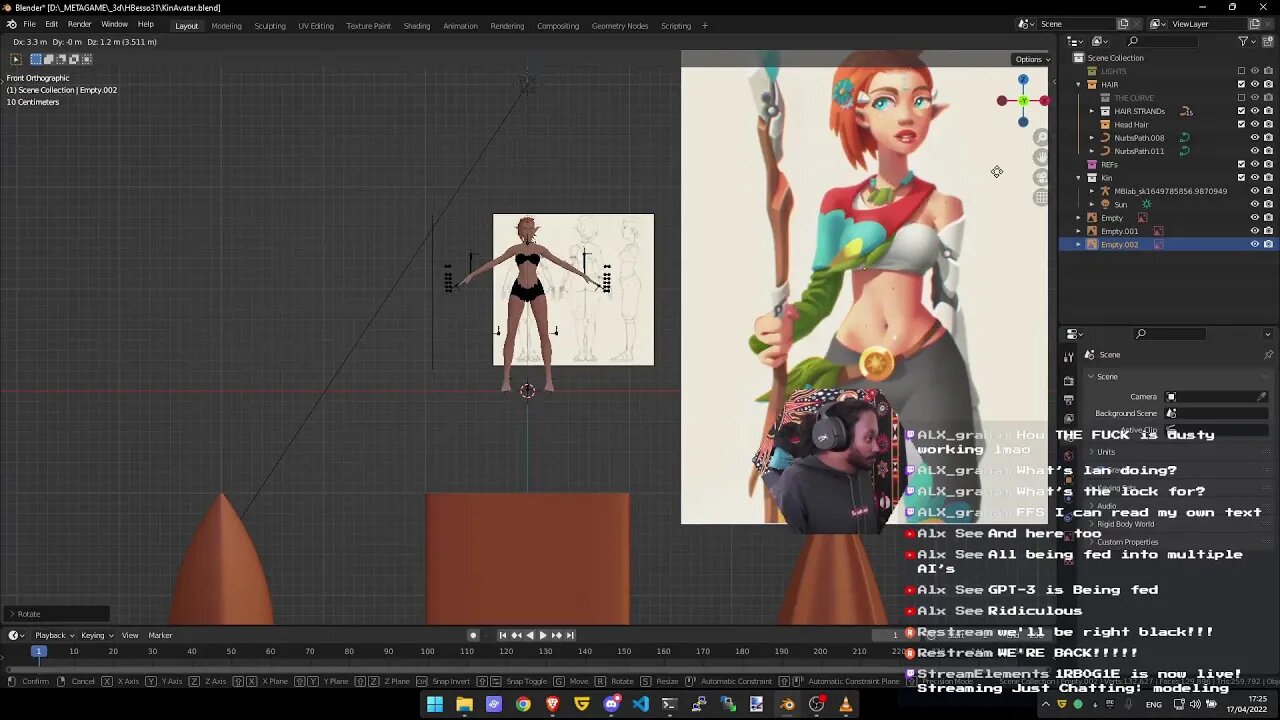The image size is (1280, 720).
Task: Toggle the camera view icon
Action: (1041, 177)
